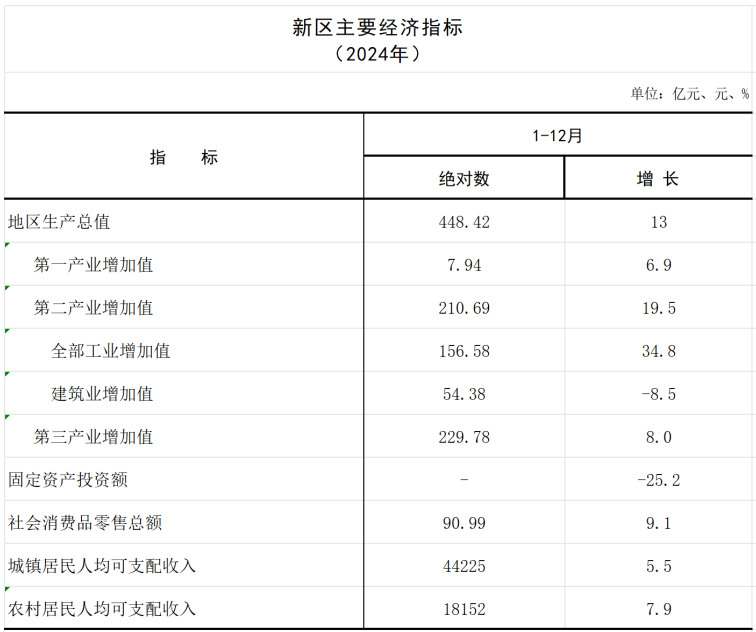The image size is (756, 632).
Task: Select the 城镇居民人均可支配收入 value 44225
Action: click(464, 566)
